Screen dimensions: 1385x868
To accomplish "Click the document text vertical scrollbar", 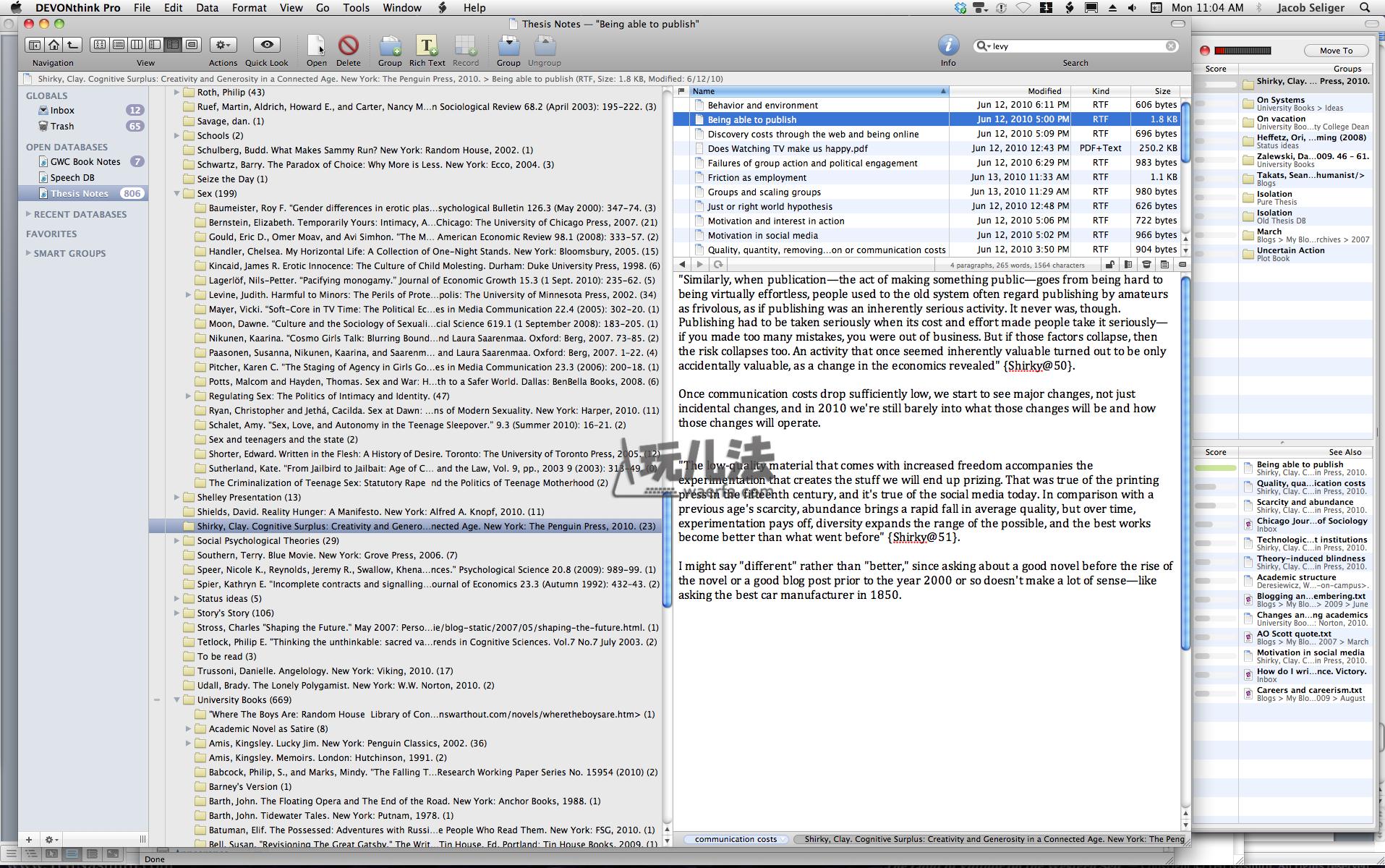I will 1185,463.
